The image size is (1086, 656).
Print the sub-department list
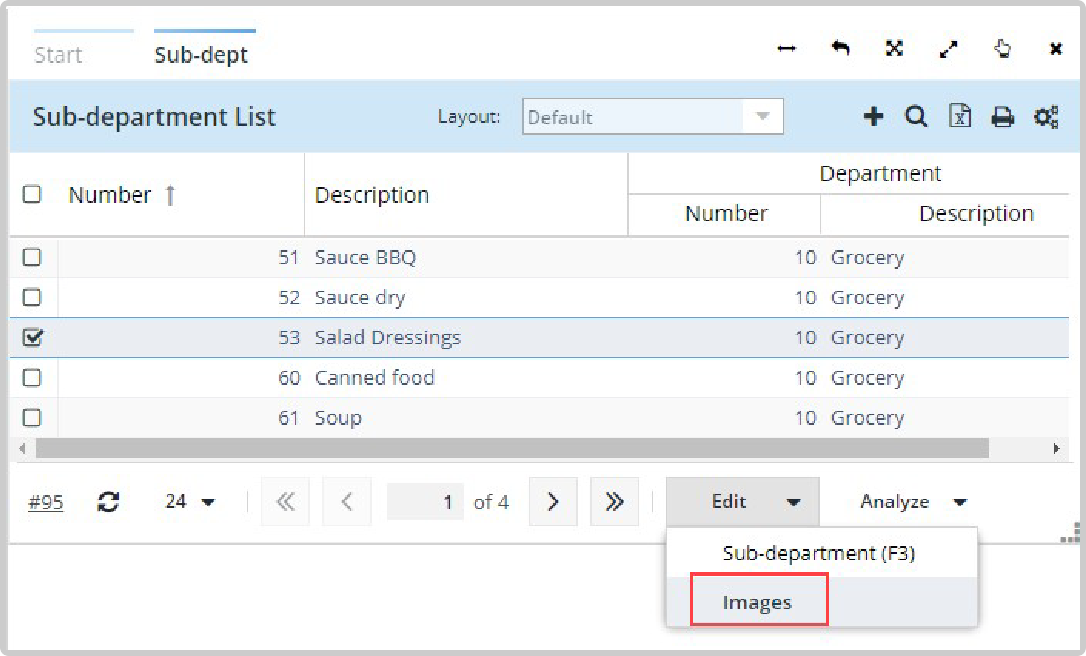pos(1002,117)
